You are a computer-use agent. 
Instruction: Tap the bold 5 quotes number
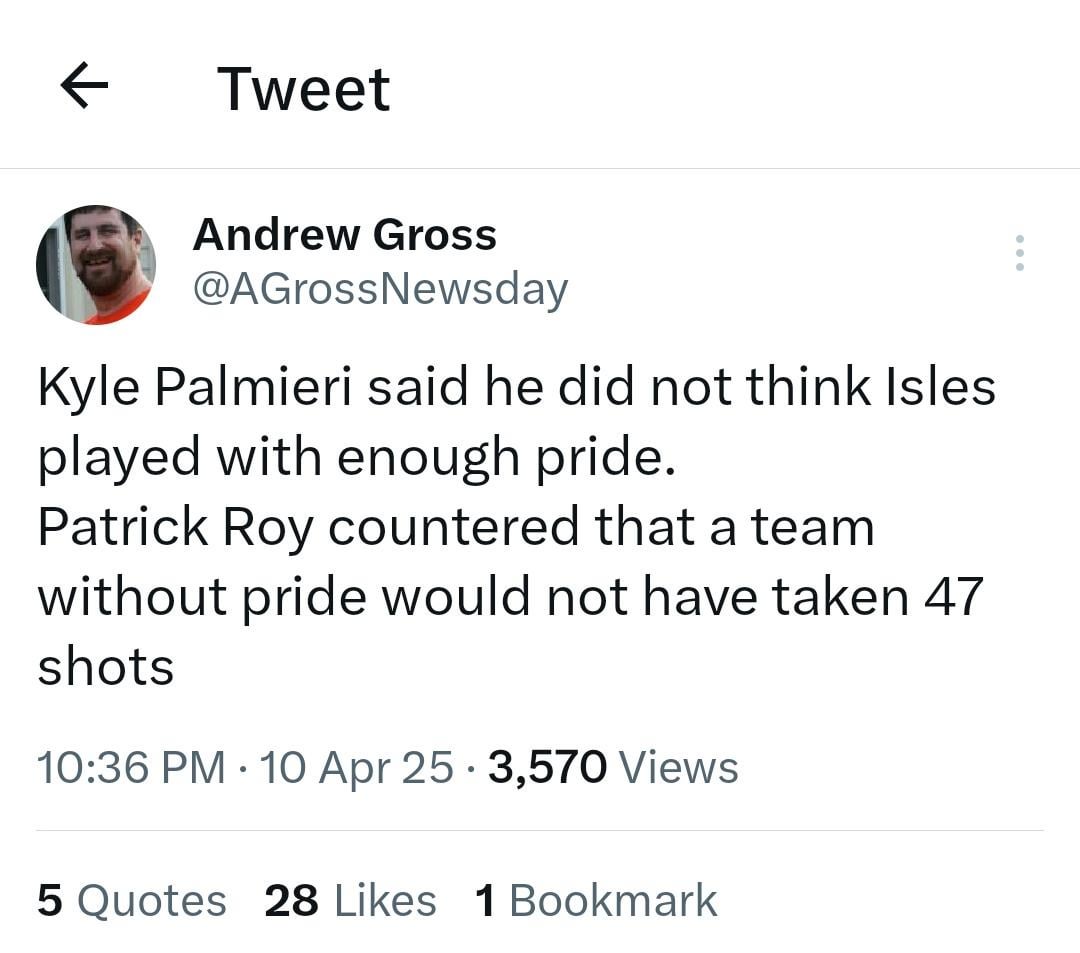(48, 899)
